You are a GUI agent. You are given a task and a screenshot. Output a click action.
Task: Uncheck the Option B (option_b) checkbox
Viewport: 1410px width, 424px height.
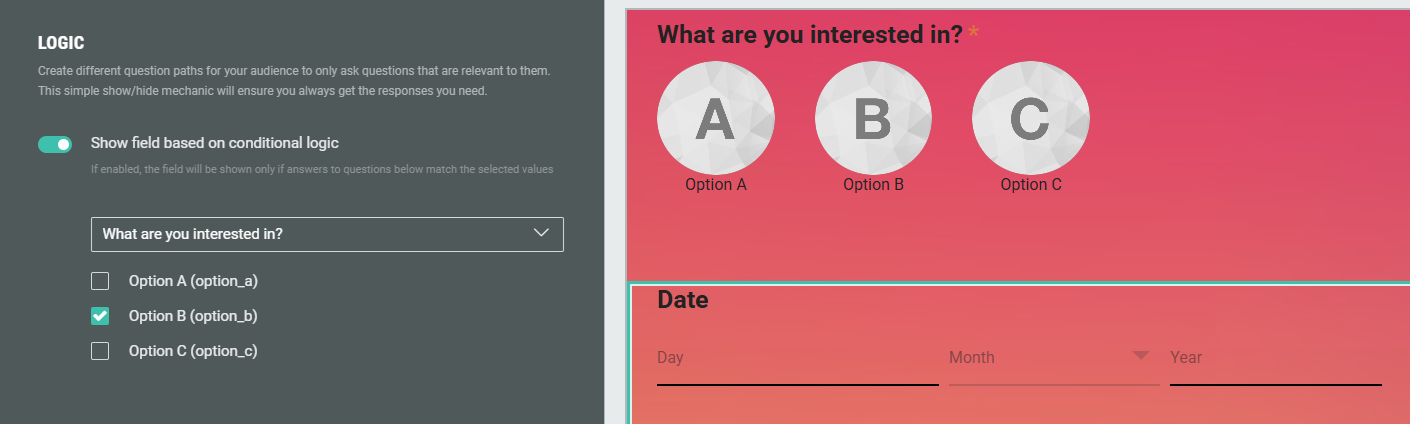pos(100,316)
